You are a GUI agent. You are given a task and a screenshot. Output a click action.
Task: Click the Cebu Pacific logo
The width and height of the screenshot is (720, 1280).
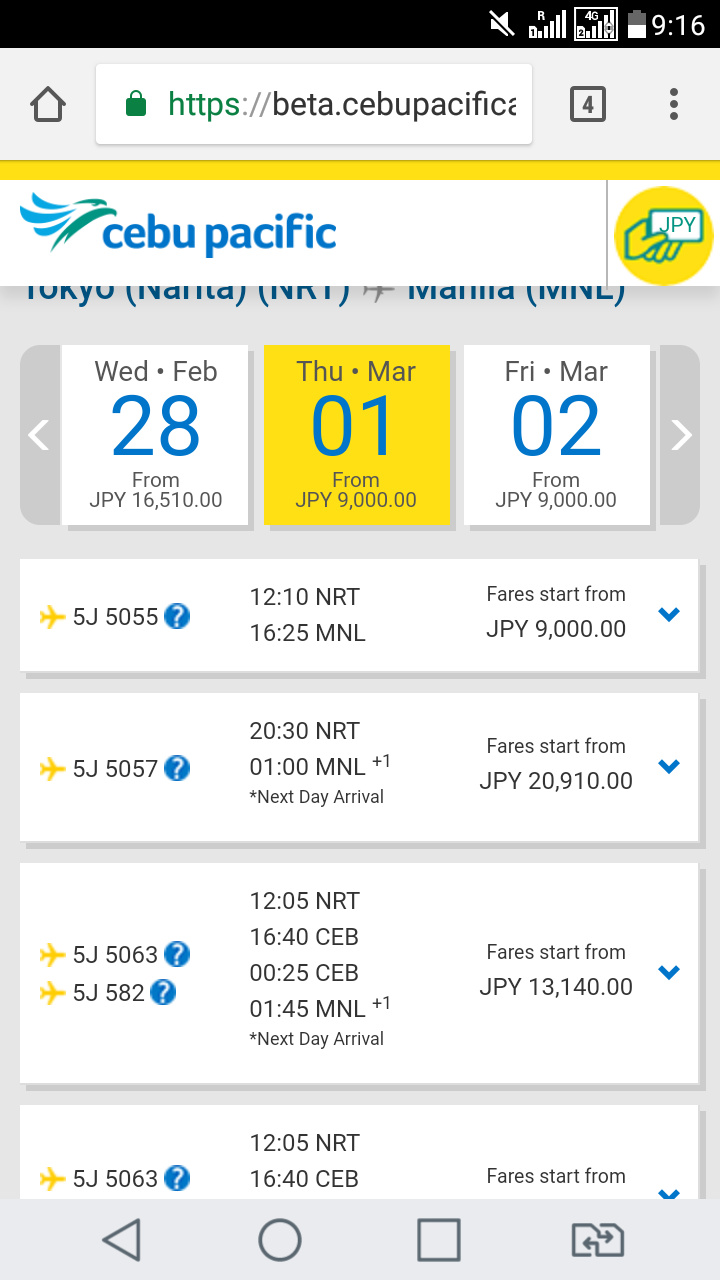click(x=178, y=228)
